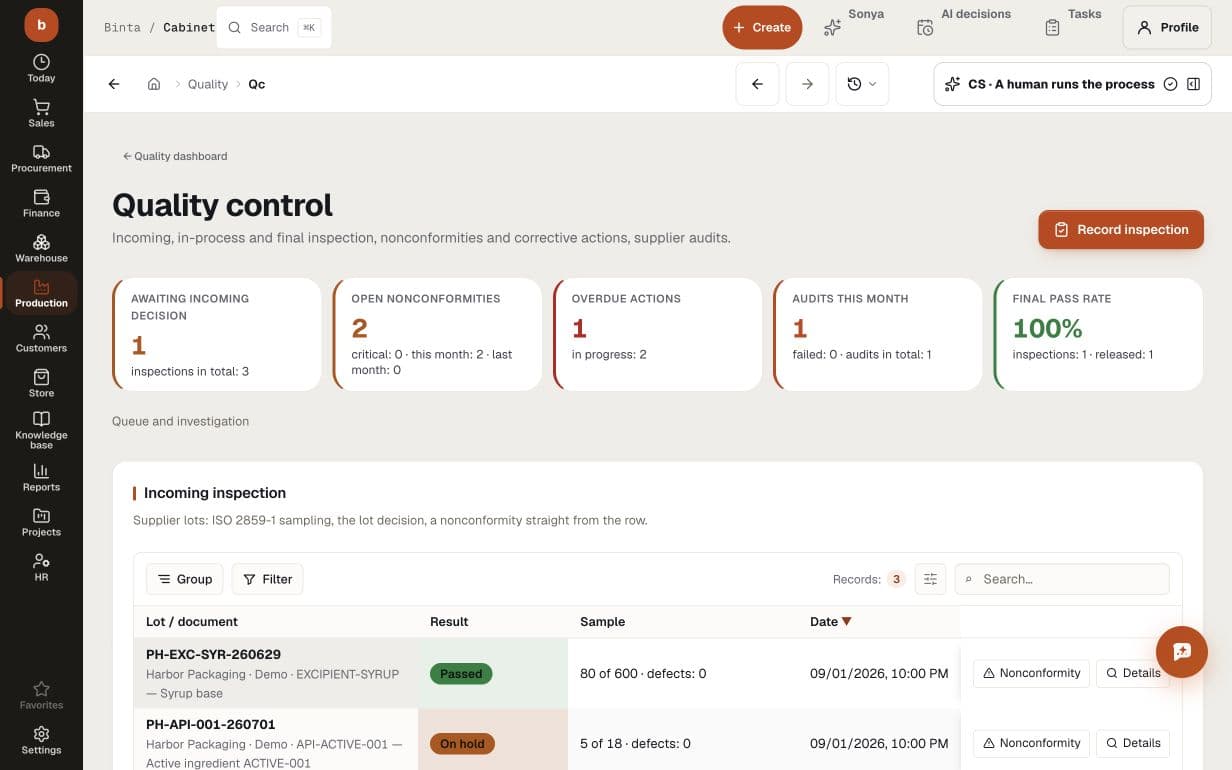Click the orange 'b' logo avatar

41,25
